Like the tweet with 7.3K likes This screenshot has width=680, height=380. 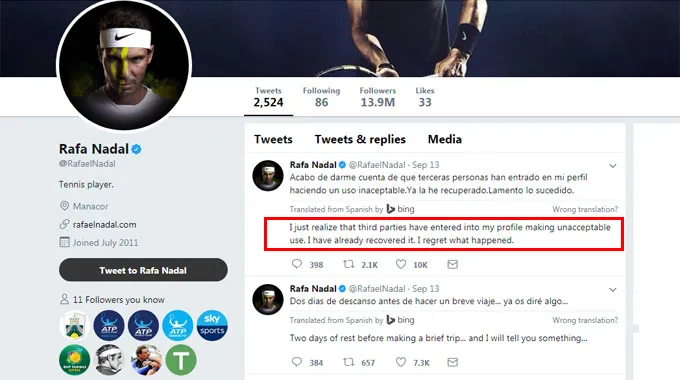pyautogui.click(x=401, y=362)
